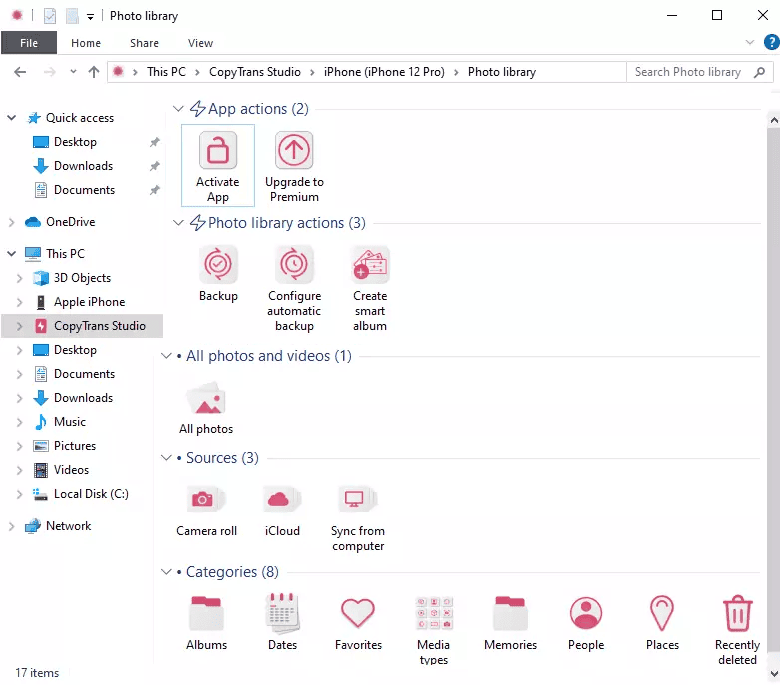Click CopyTrans Studio breadcrumb in address bar
The height and width of the screenshot is (685, 780).
pyautogui.click(x=255, y=72)
